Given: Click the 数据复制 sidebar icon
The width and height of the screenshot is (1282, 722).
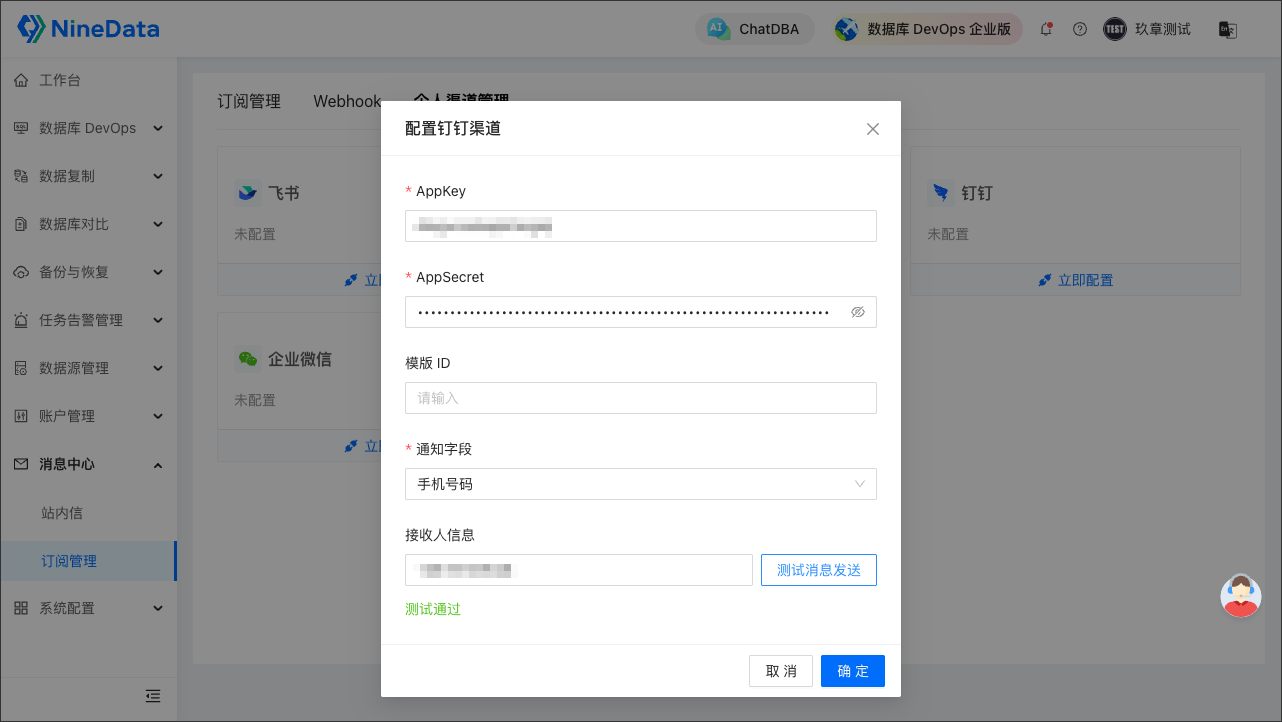Looking at the screenshot, I should click(21, 176).
